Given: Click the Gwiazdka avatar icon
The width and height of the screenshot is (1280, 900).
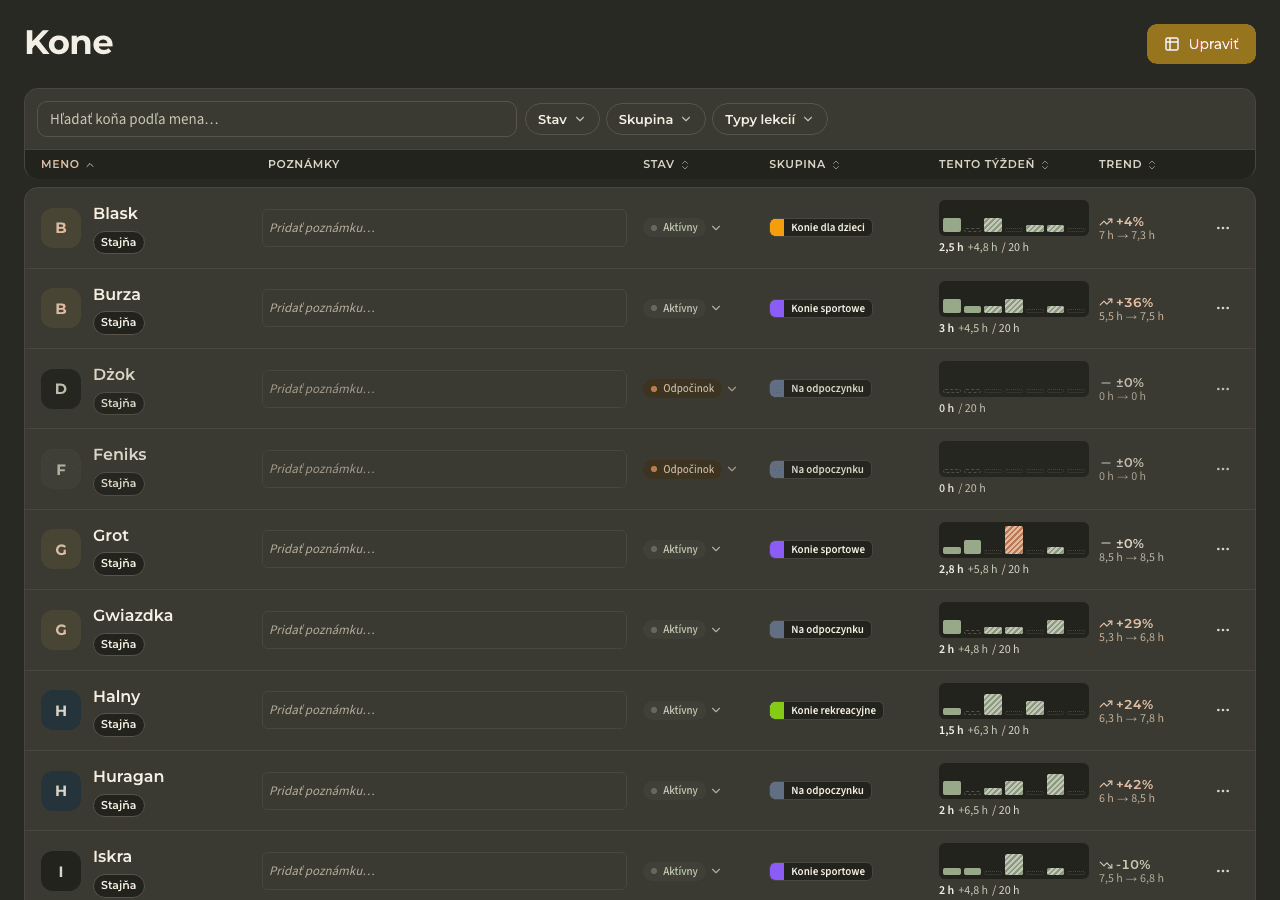Looking at the screenshot, I should tap(61, 630).
